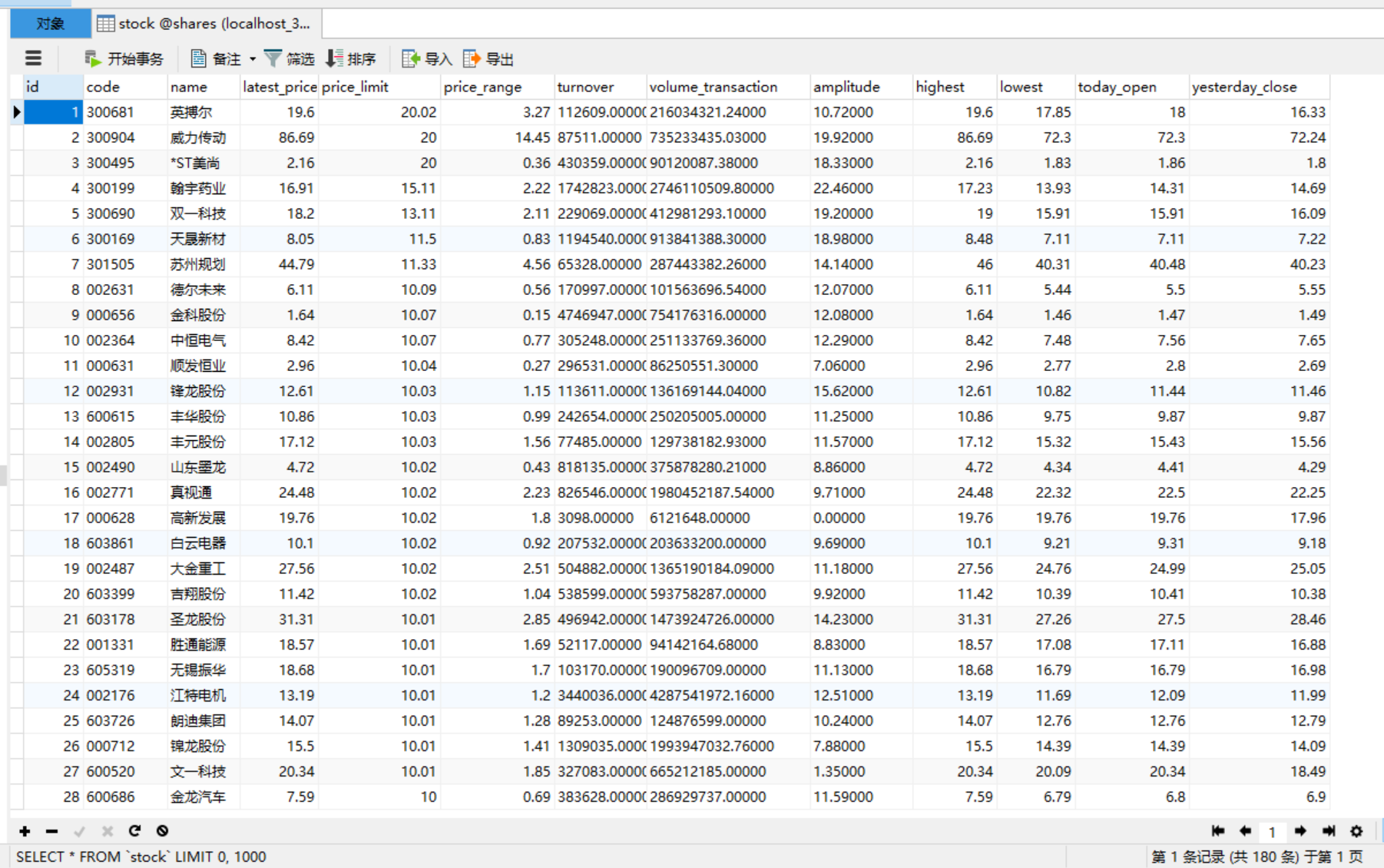The width and height of the screenshot is (1384, 868).
Task: Click the name column header
Action: click(x=204, y=87)
